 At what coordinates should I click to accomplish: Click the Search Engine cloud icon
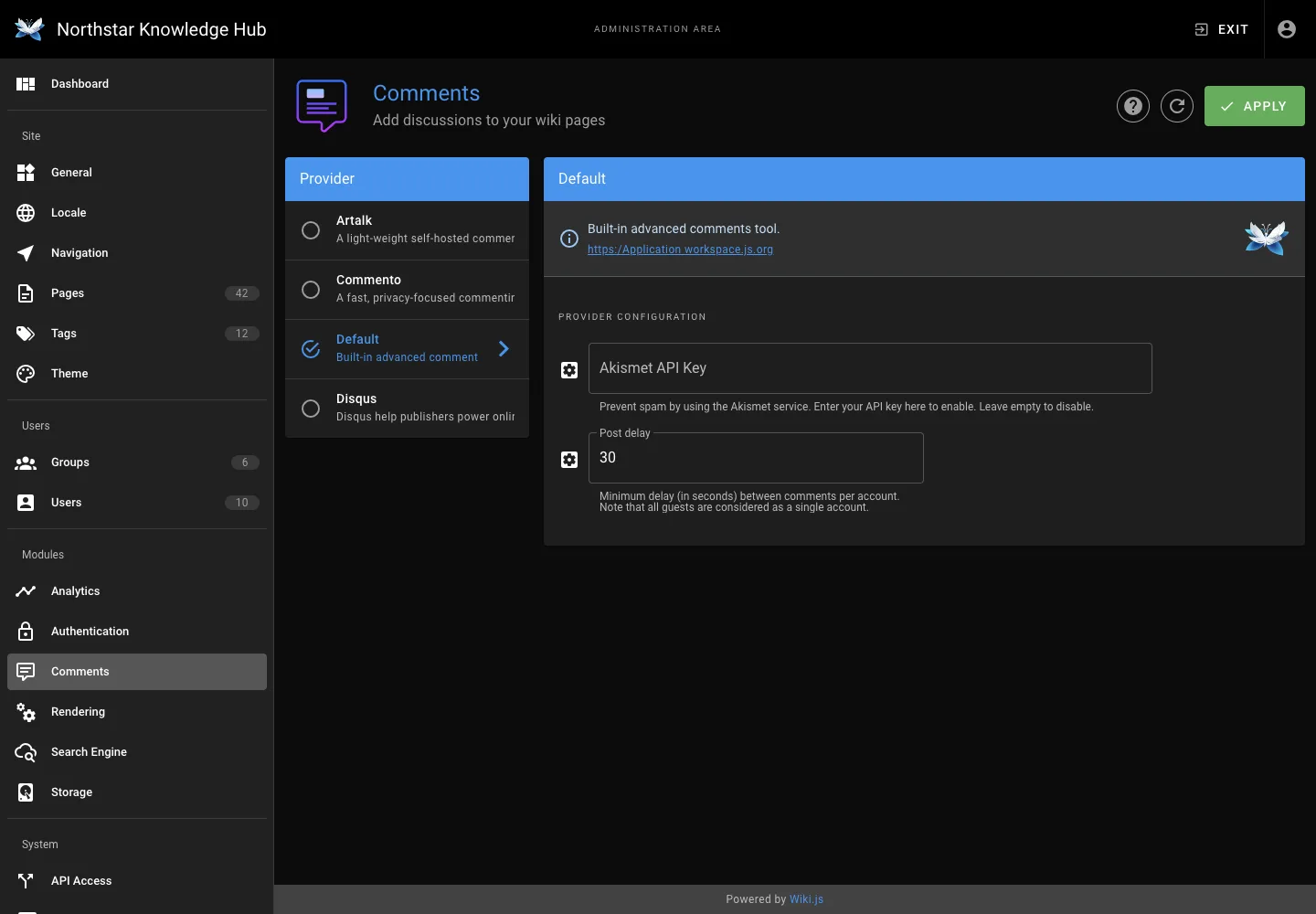tap(26, 752)
